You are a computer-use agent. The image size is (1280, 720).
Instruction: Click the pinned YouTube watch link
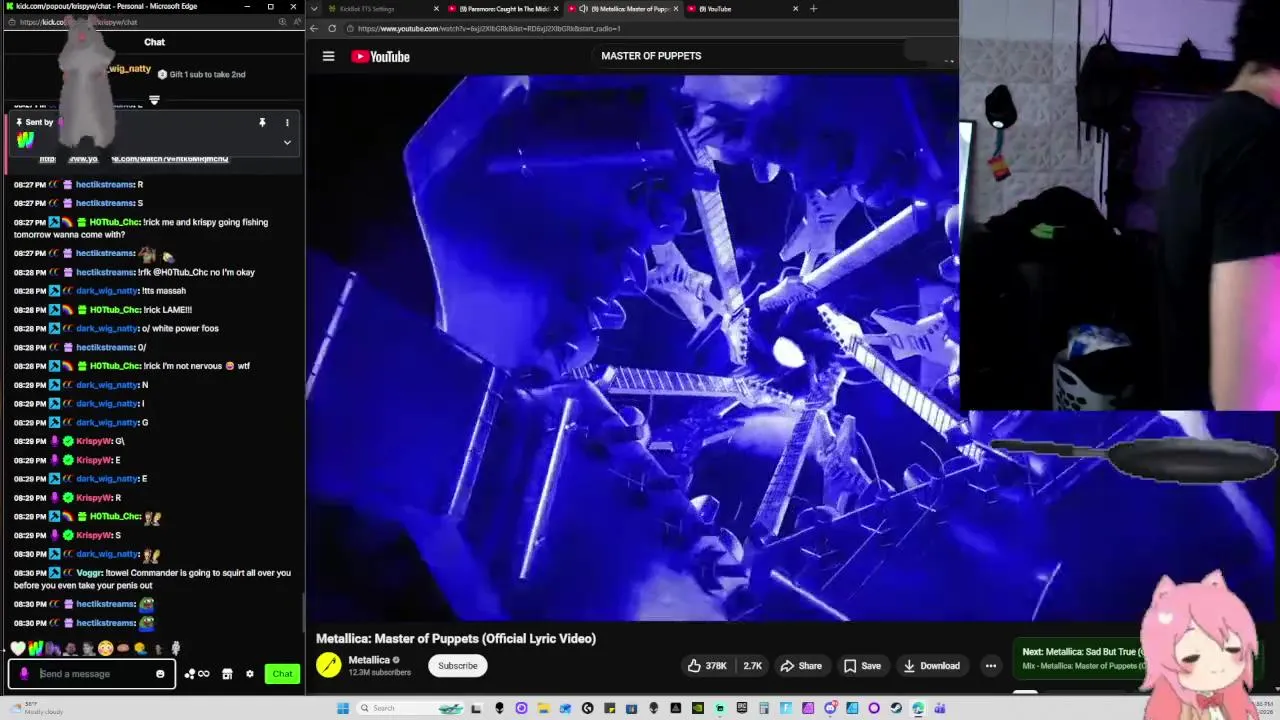[x=134, y=159]
